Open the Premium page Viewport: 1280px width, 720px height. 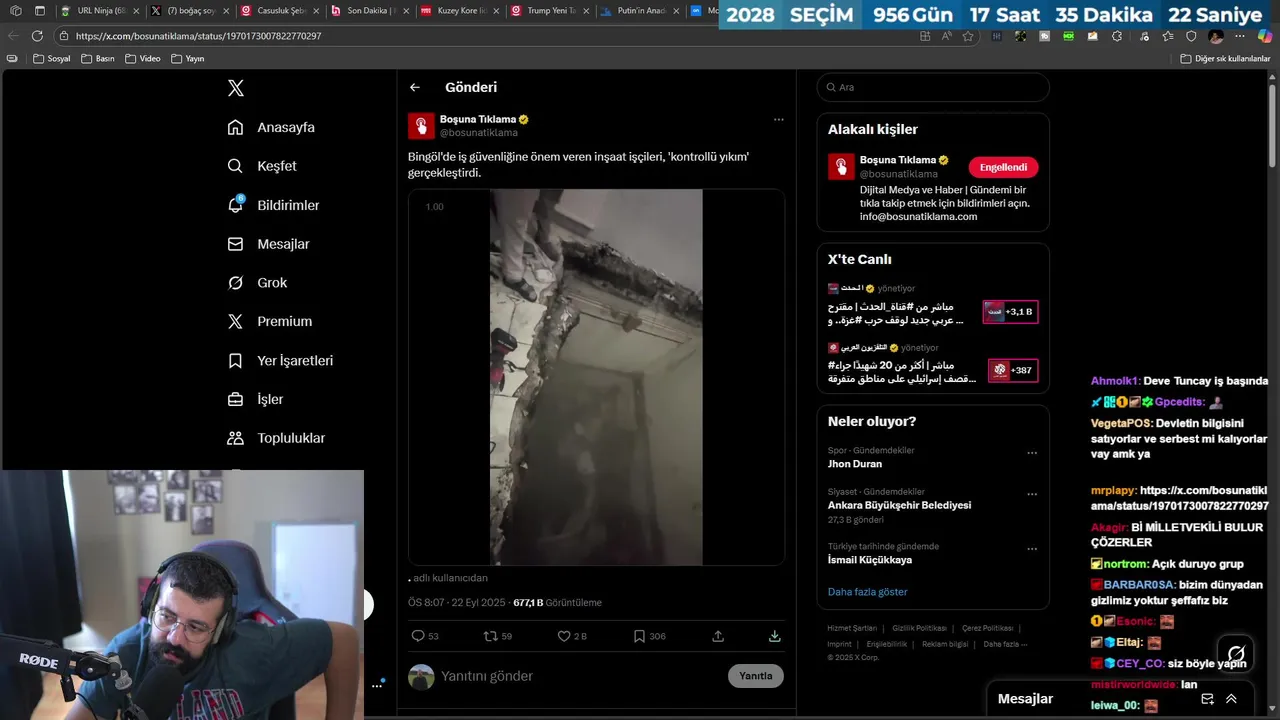point(270,321)
